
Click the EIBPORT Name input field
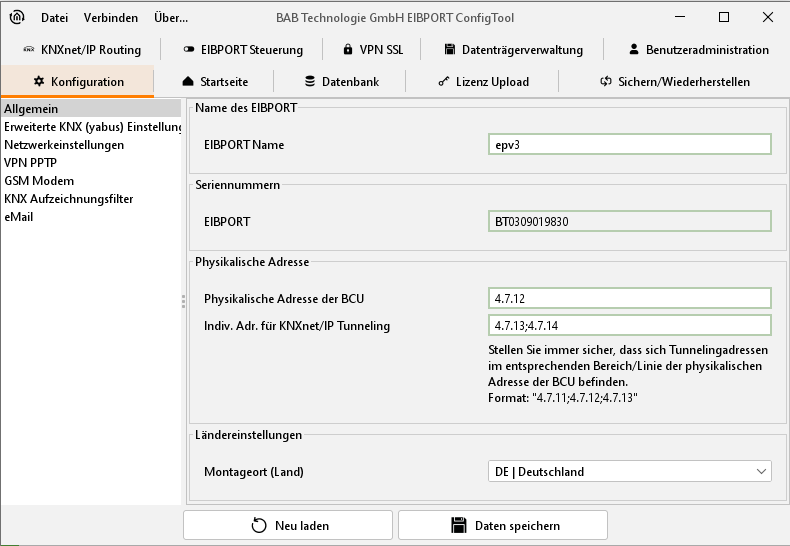tap(628, 144)
